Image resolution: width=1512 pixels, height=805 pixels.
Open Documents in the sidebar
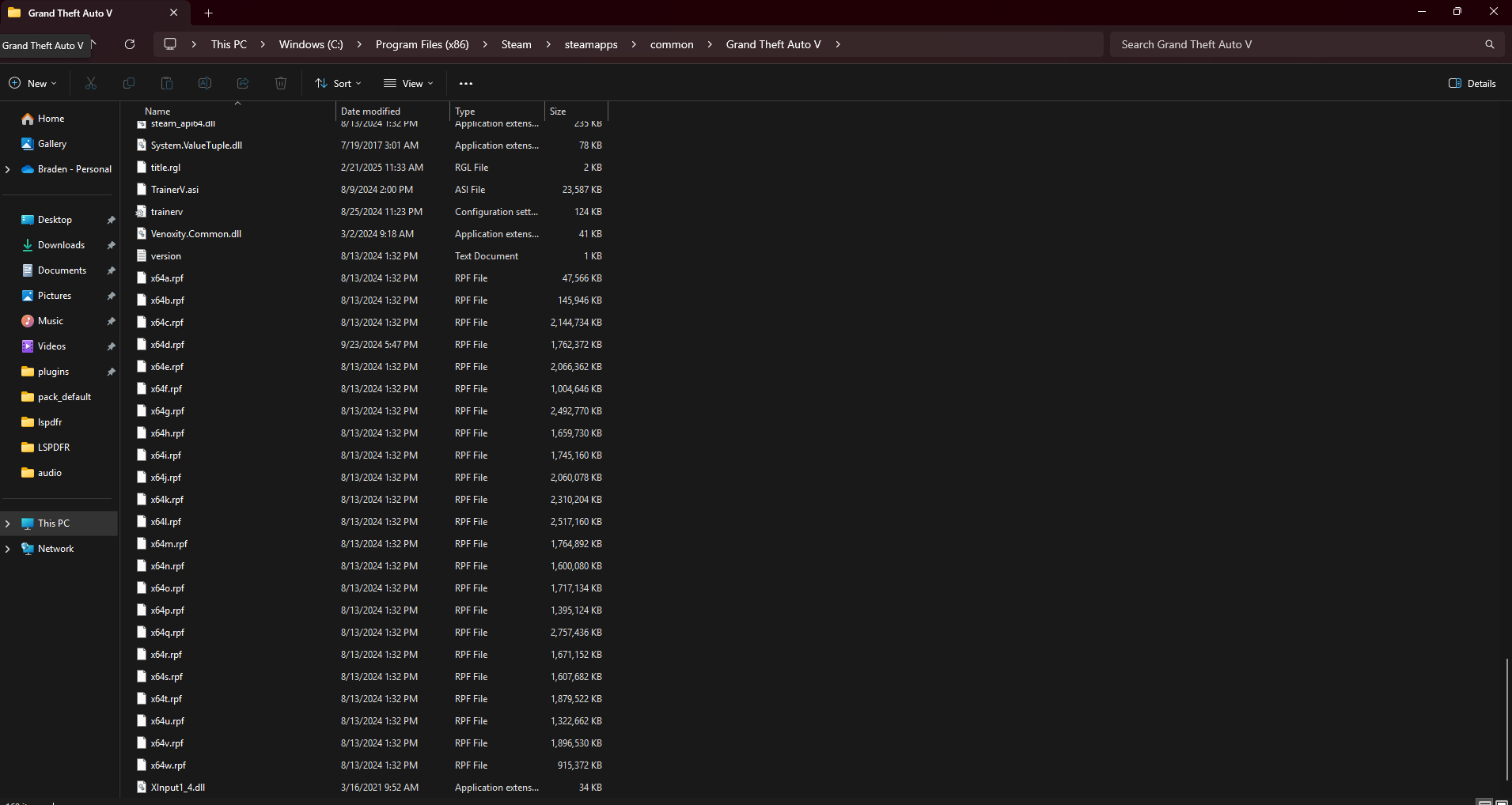click(60, 270)
